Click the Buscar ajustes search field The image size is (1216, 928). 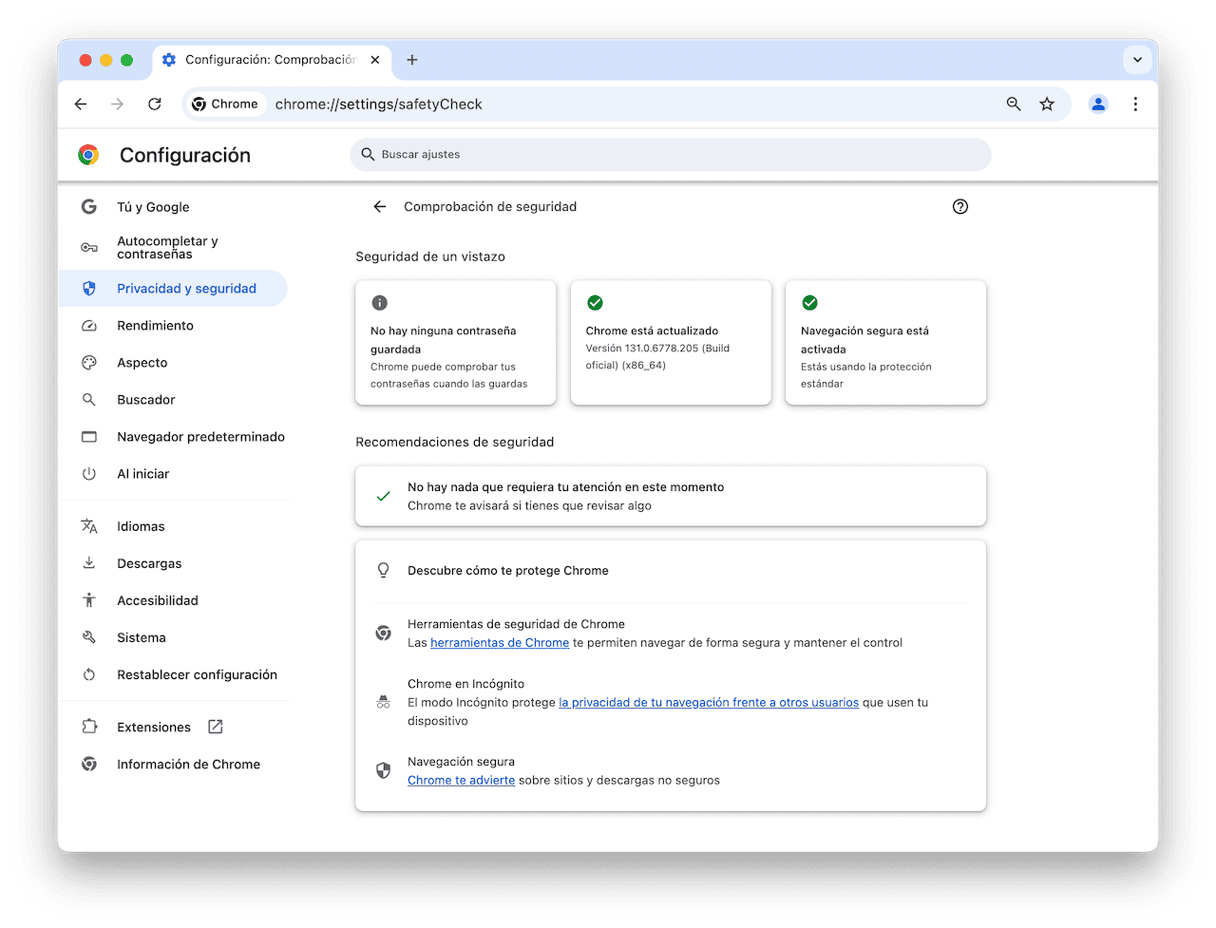click(670, 155)
